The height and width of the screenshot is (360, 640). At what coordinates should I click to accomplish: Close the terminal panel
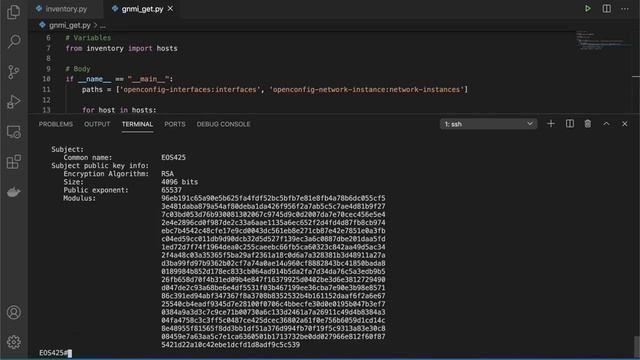tap(624, 124)
